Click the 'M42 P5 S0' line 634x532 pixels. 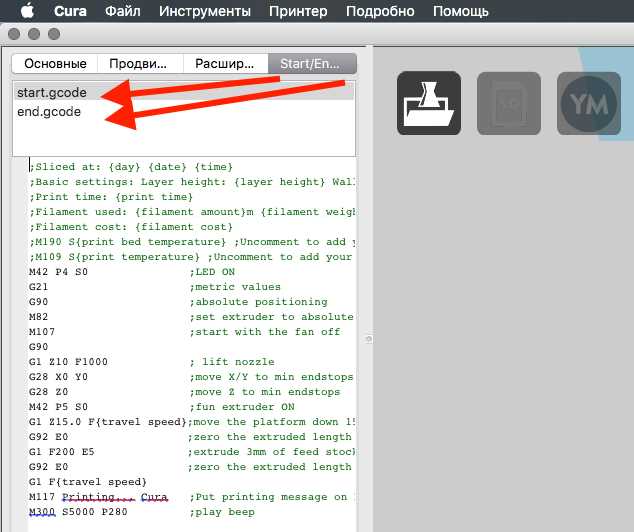pos(162,407)
